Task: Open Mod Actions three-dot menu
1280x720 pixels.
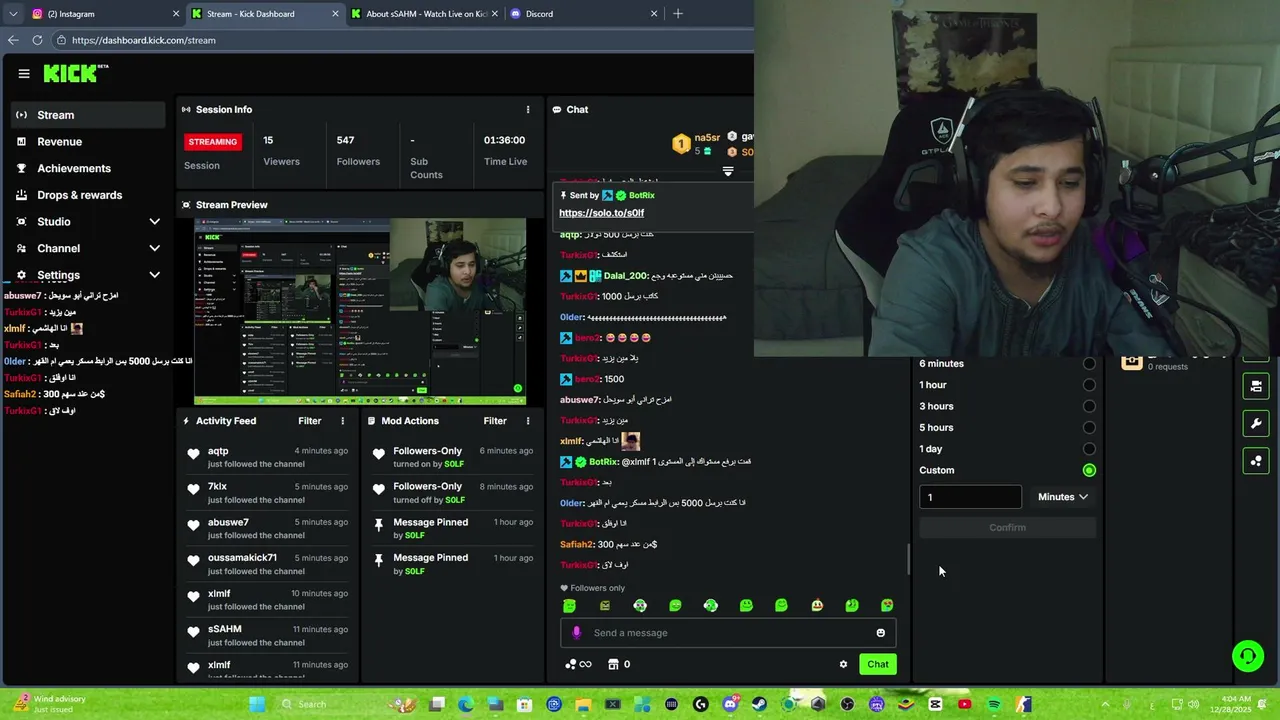Action: point(528,421)
